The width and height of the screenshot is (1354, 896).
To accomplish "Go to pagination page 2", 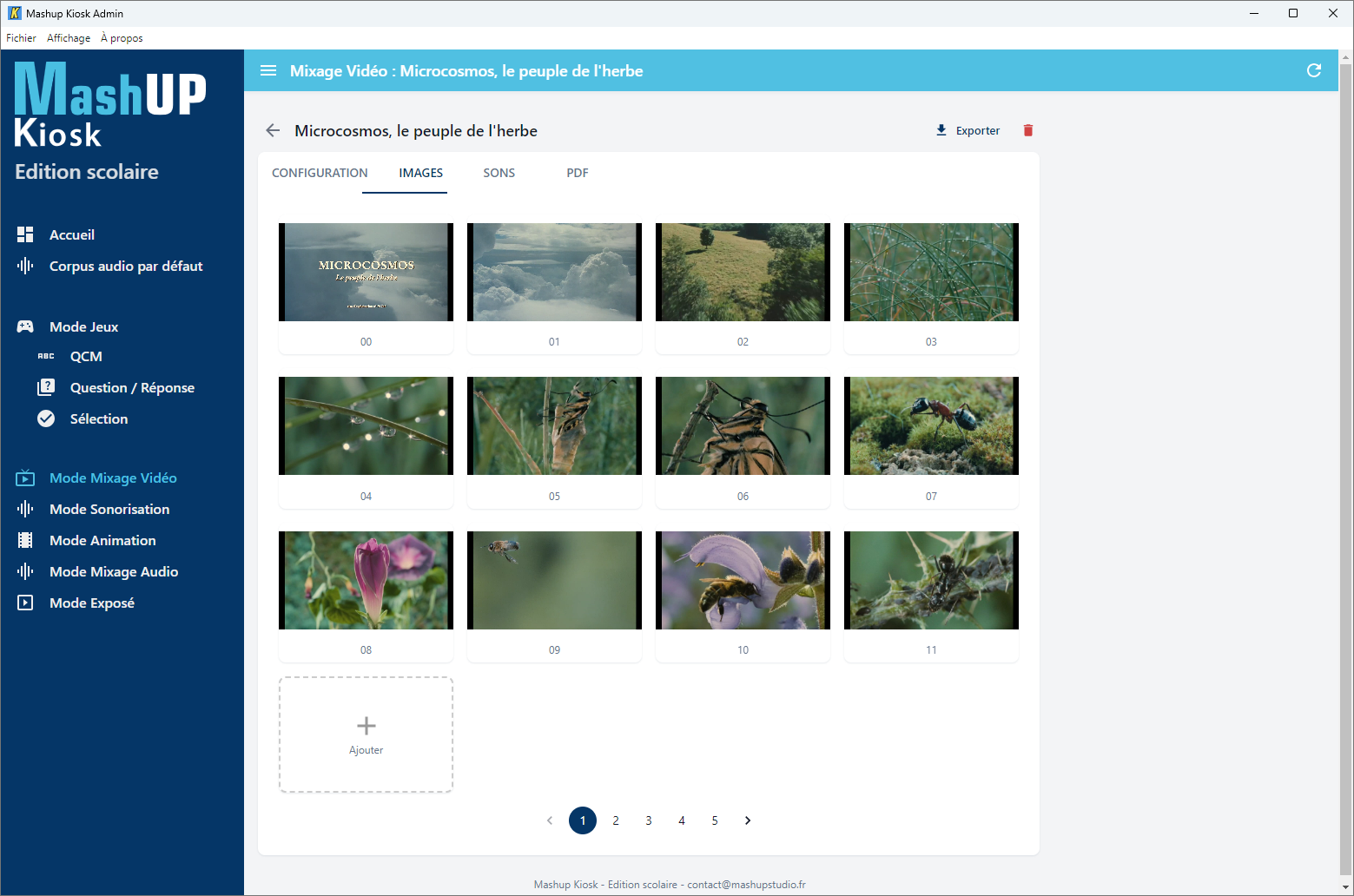I will tap(616, 820).
